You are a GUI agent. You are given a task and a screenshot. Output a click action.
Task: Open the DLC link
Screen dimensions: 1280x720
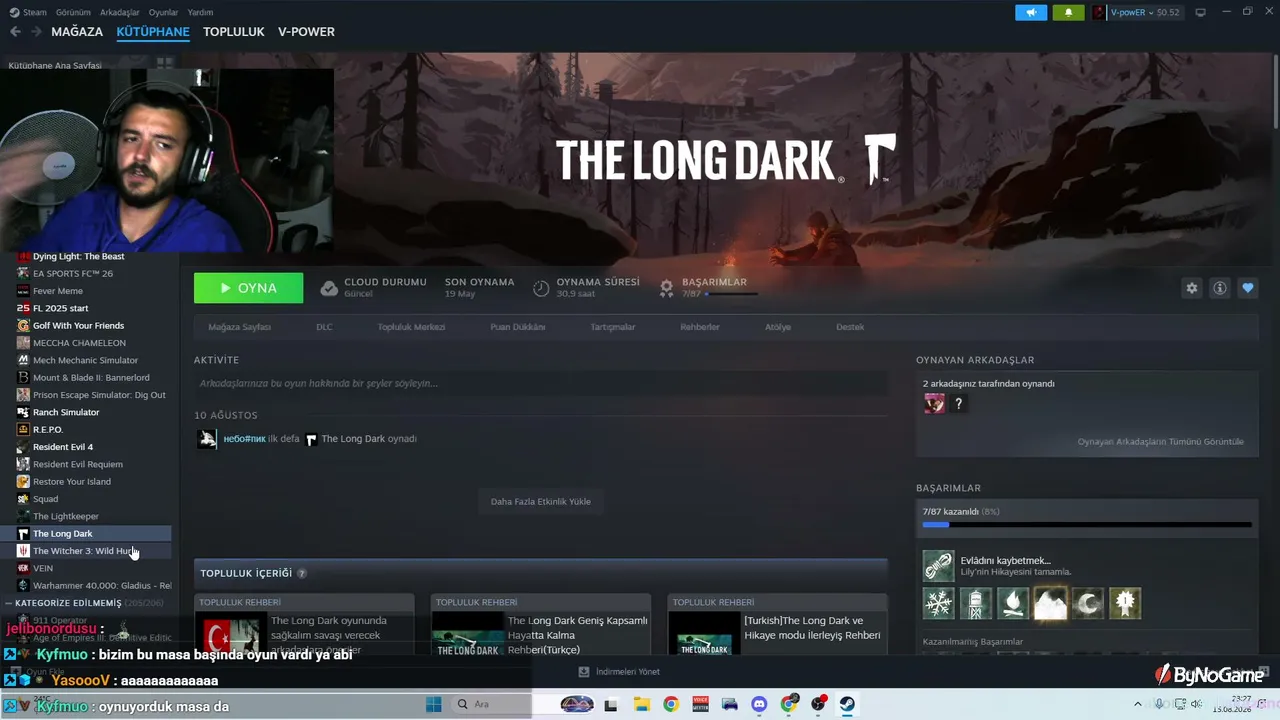tap(324, 327)
